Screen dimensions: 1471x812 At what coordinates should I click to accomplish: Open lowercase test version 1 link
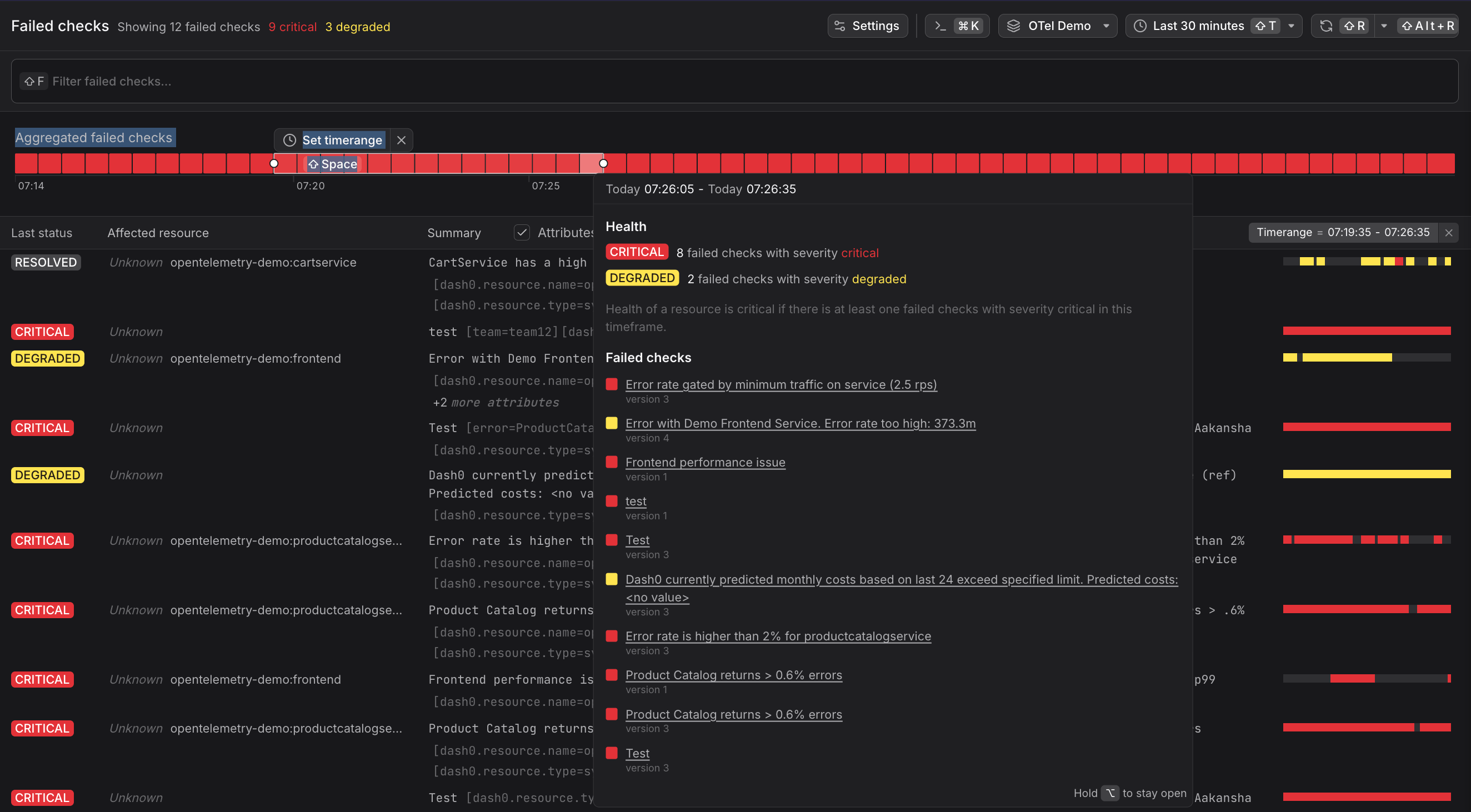(636, 501)
